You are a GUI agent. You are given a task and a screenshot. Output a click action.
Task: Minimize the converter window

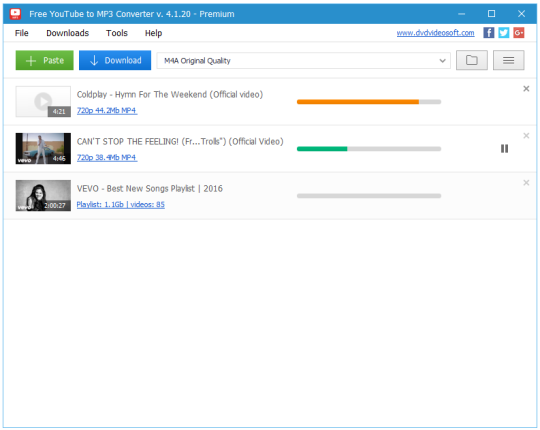click(x=461, y=14)
